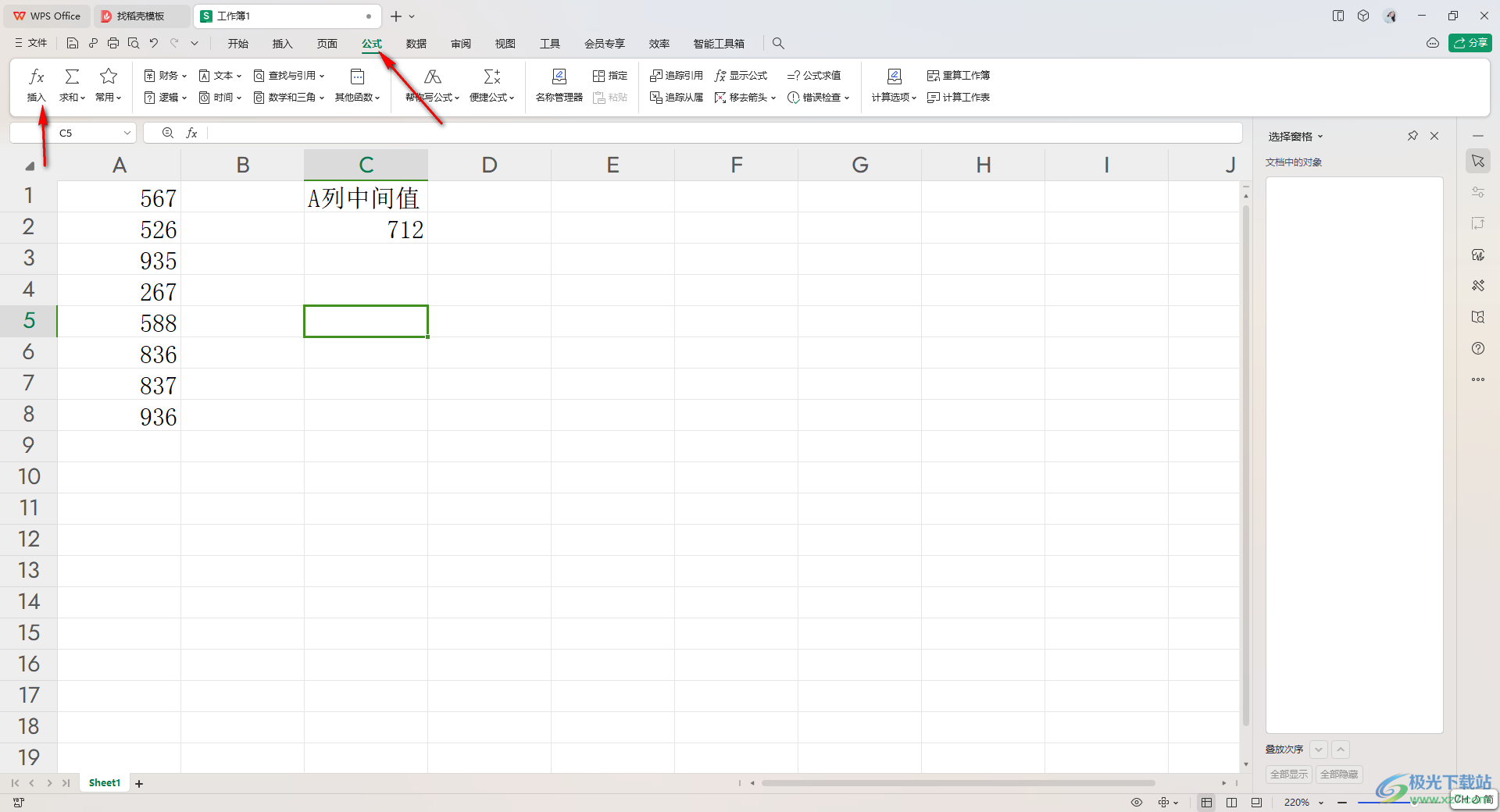The height and width of the screenshot is (812, 1500).
Task: Select column C header
Action: click(x=366, y=165)
